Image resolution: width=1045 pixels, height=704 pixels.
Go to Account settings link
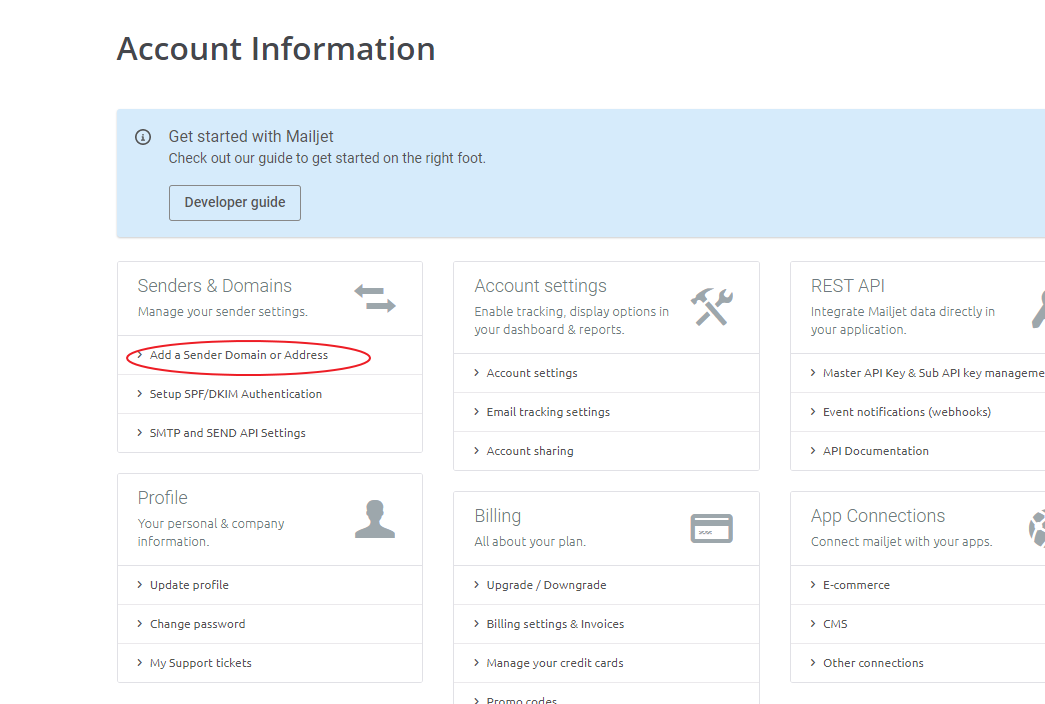coord(532,373)
